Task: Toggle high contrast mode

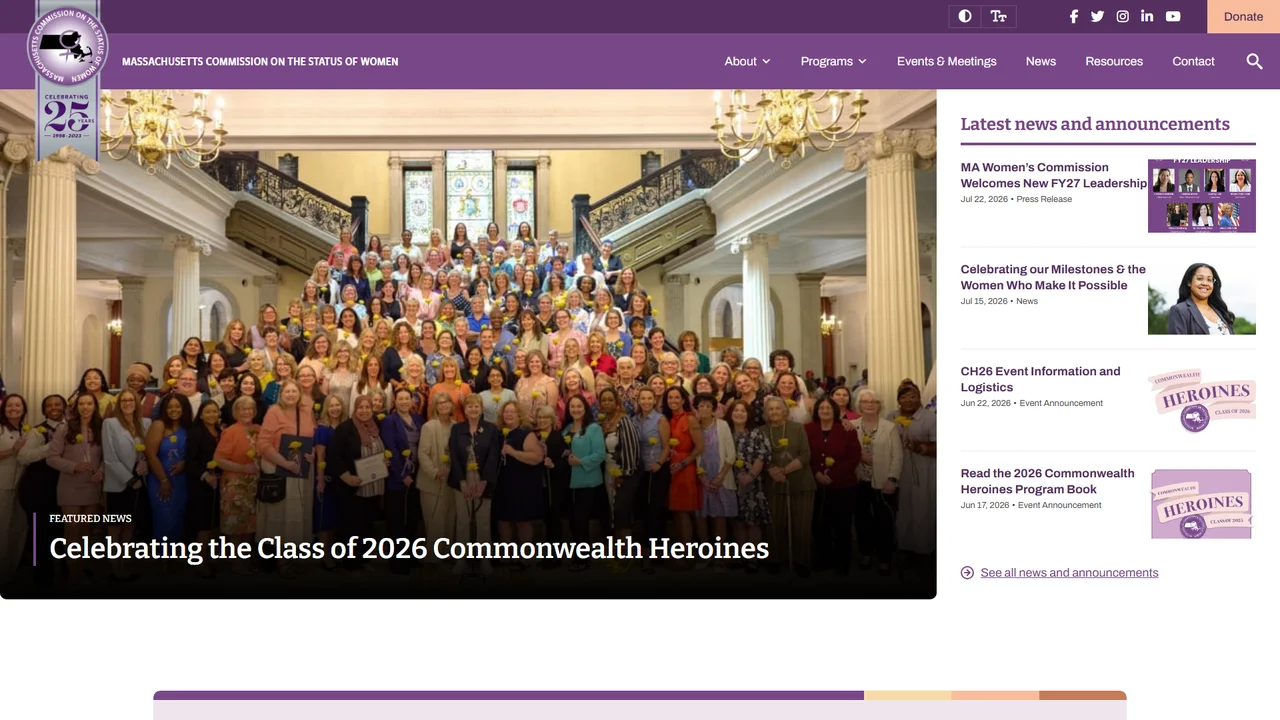Action: pos(965,16)
